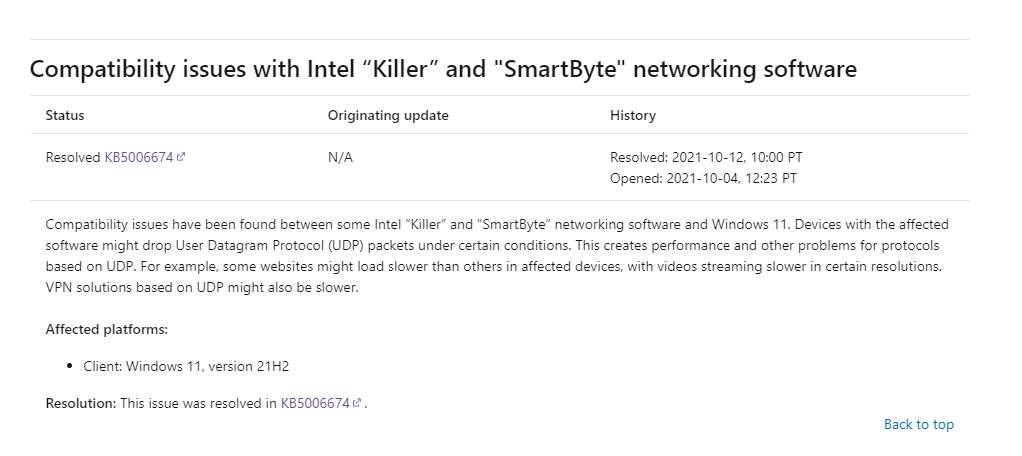Select the Client: Windows 11, version 21H2 item
Screen dimensions: 1022x456
click(x=185, y=366)
